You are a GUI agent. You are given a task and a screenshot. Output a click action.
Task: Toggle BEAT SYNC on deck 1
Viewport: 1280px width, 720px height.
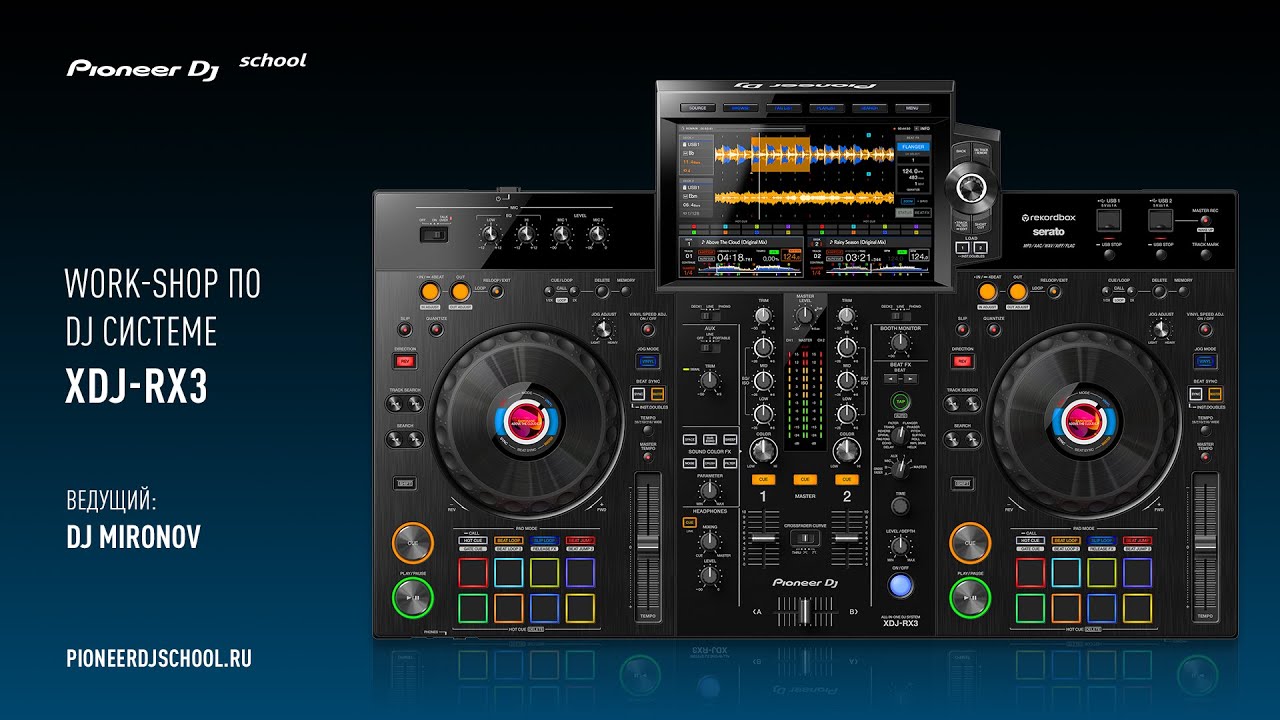[x=638, y=394]
